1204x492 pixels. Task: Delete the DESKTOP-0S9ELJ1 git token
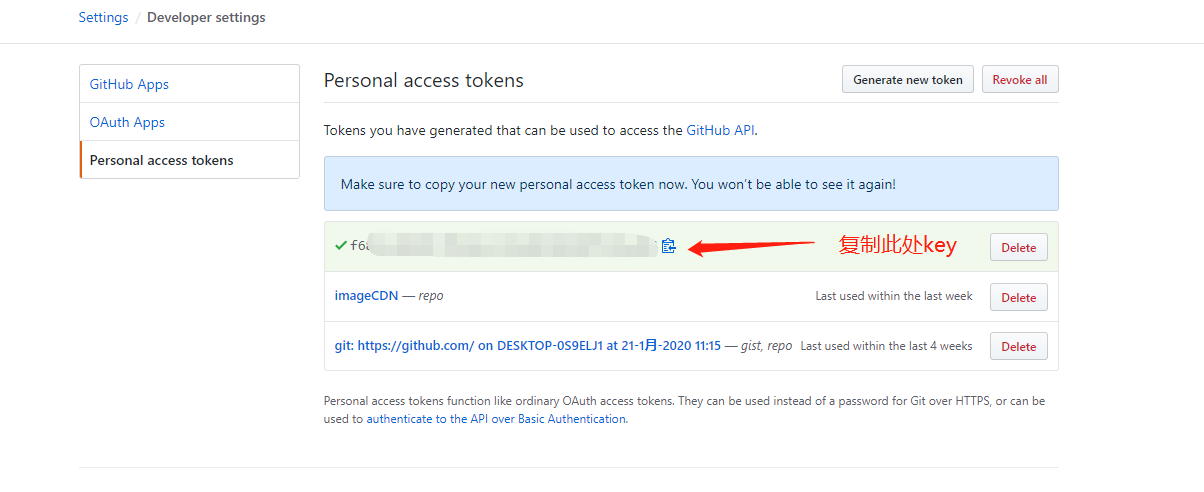point(1019,346)
